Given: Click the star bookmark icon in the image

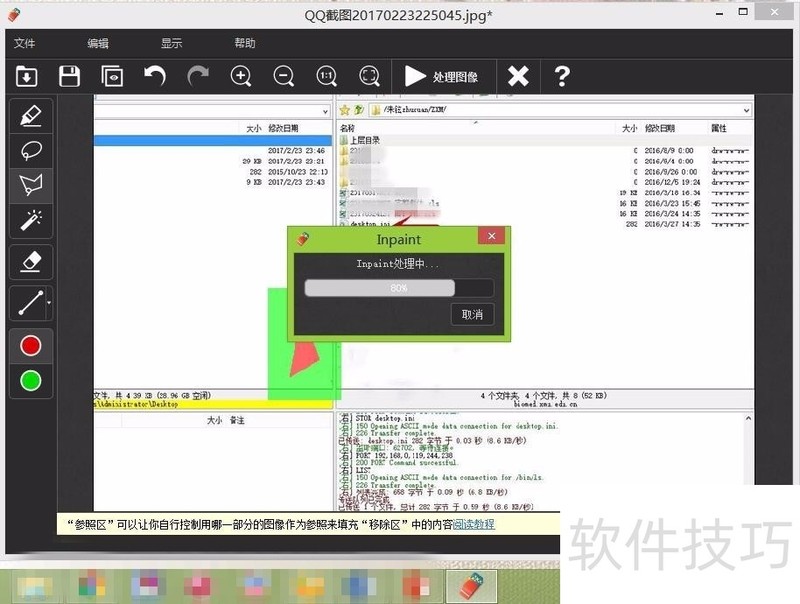Looking at the screenshot, I should click(344, 110).
